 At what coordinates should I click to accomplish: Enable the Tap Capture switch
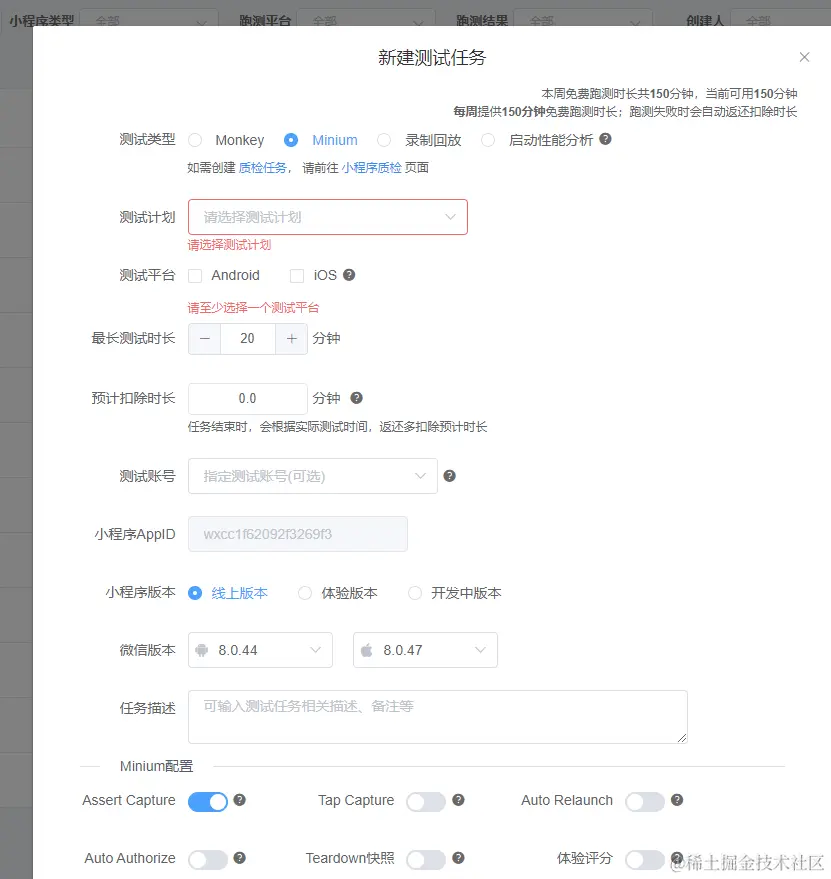426,802
